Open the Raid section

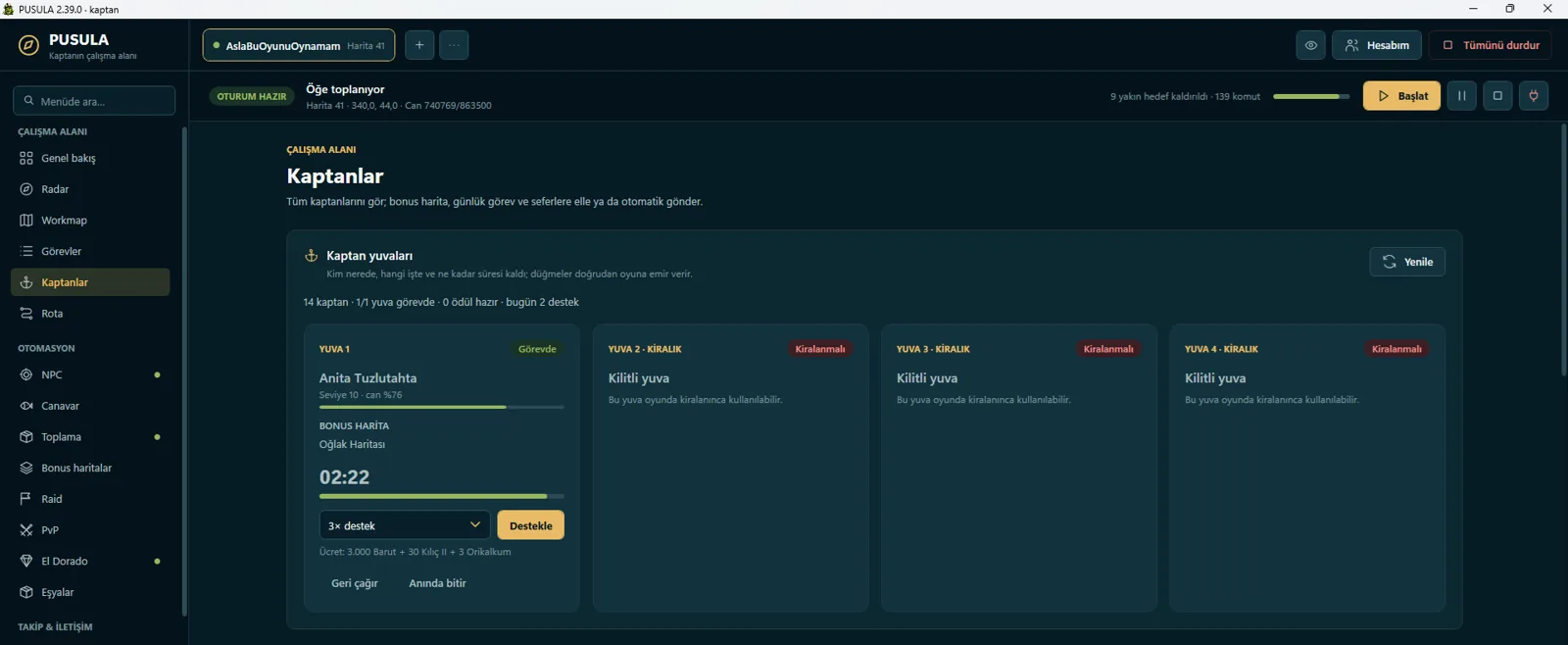click(x=90, y=499)
